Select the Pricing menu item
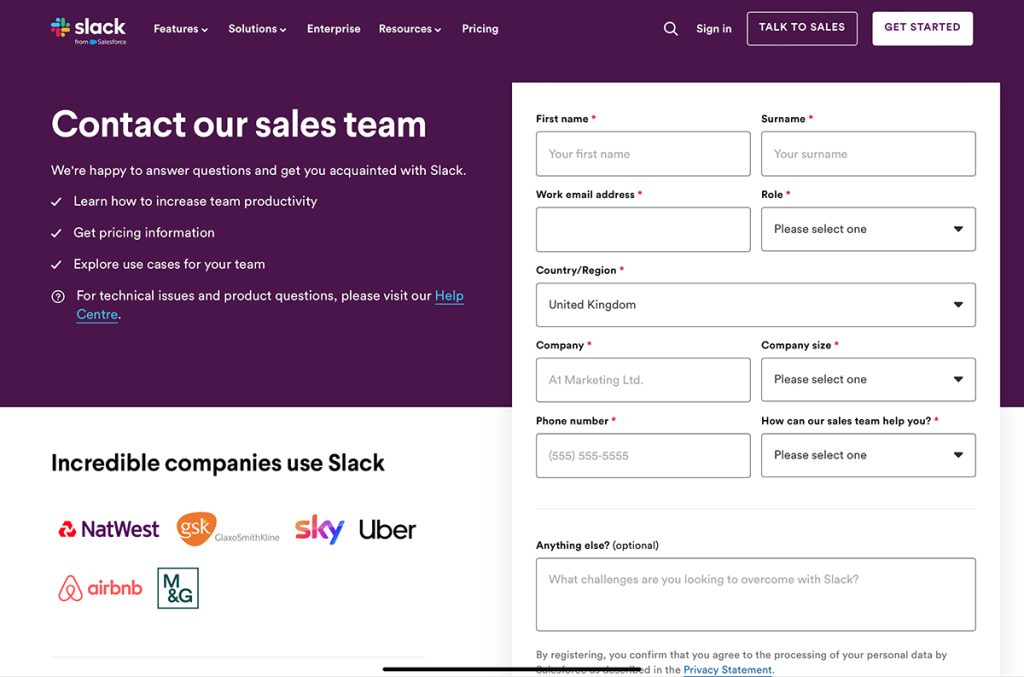Viewport: 1024px width, 677px height. coord(479,29)
